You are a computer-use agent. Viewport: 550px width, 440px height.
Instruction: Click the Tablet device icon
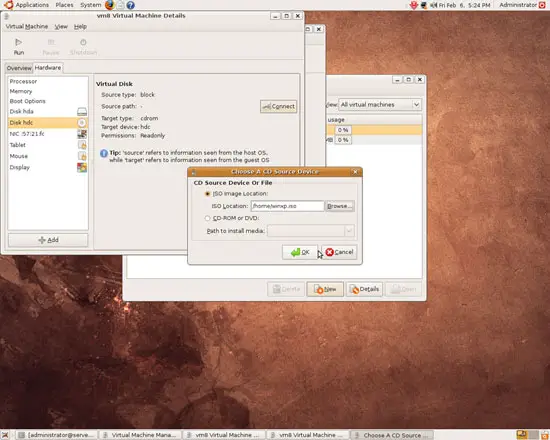coord(82,145)
